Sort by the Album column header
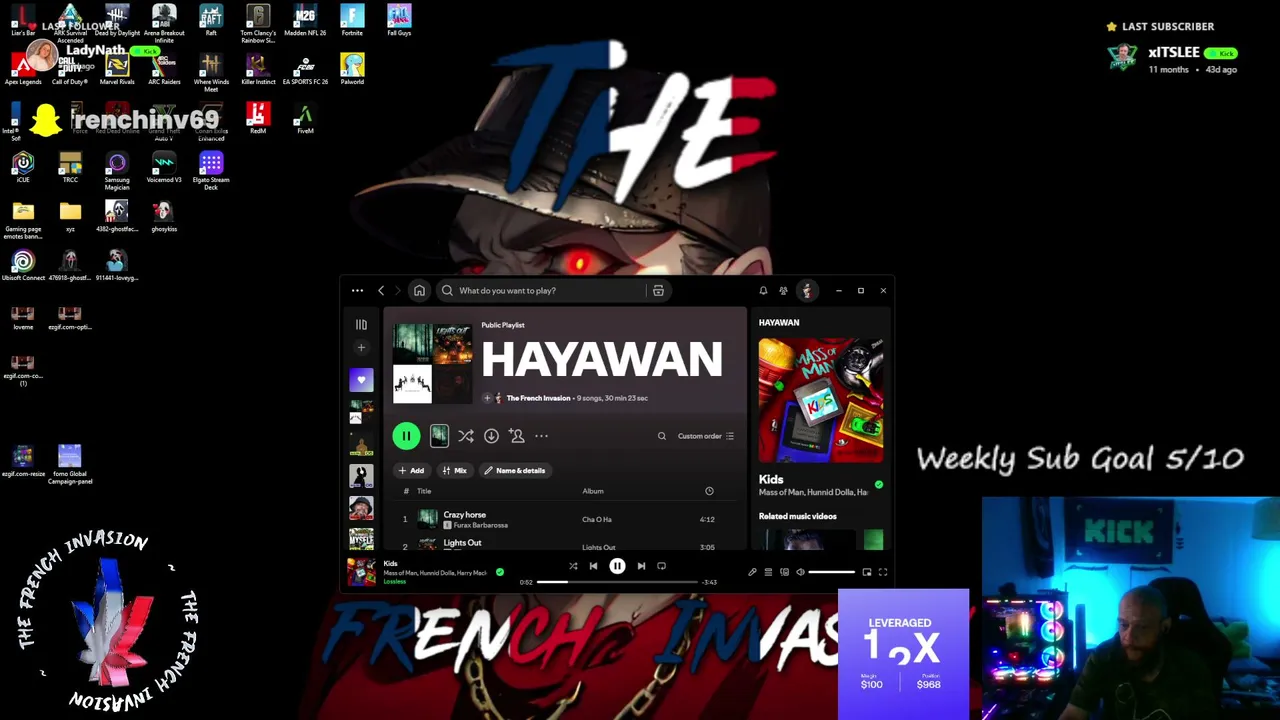The width and height of the screenshot is (1280, 720). (593, 491)
